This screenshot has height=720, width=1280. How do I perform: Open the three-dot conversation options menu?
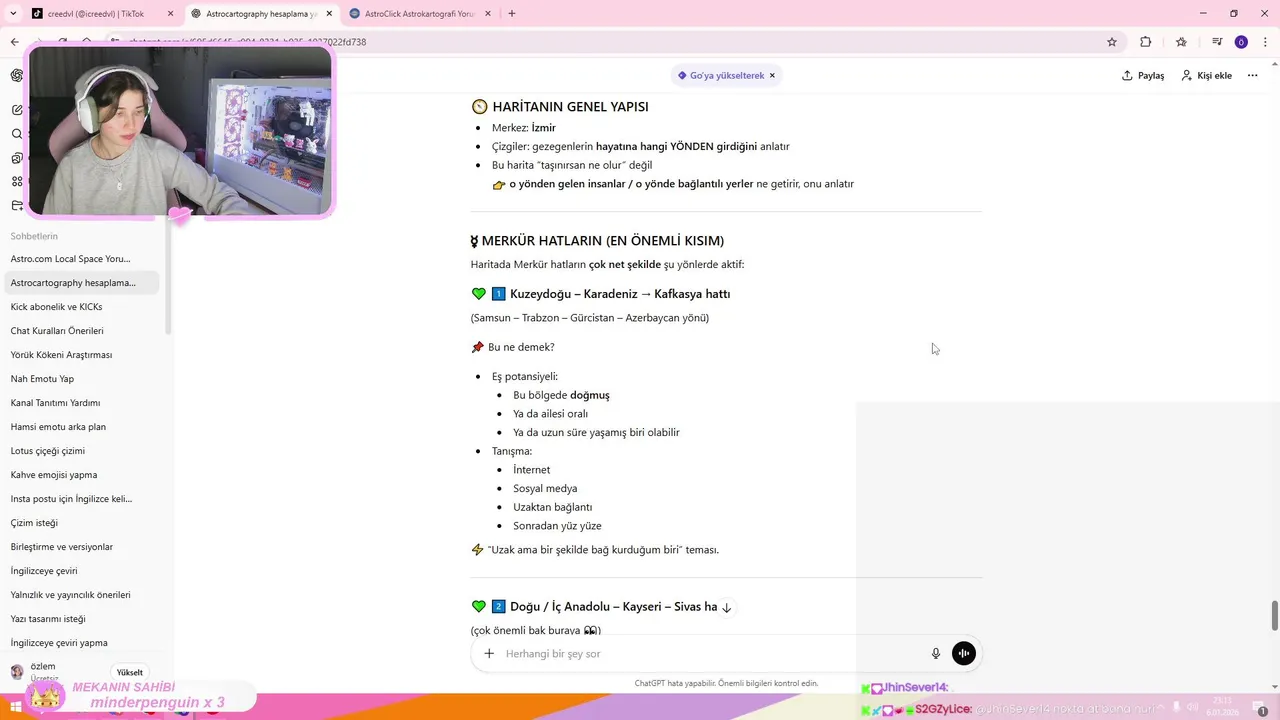pos(1252,75)
